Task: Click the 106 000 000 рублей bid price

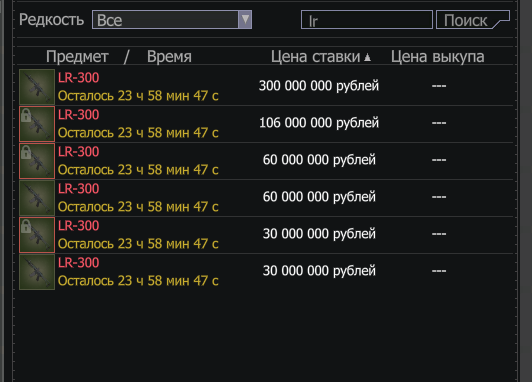Action: pyautogui.click(x=319, y=123)
